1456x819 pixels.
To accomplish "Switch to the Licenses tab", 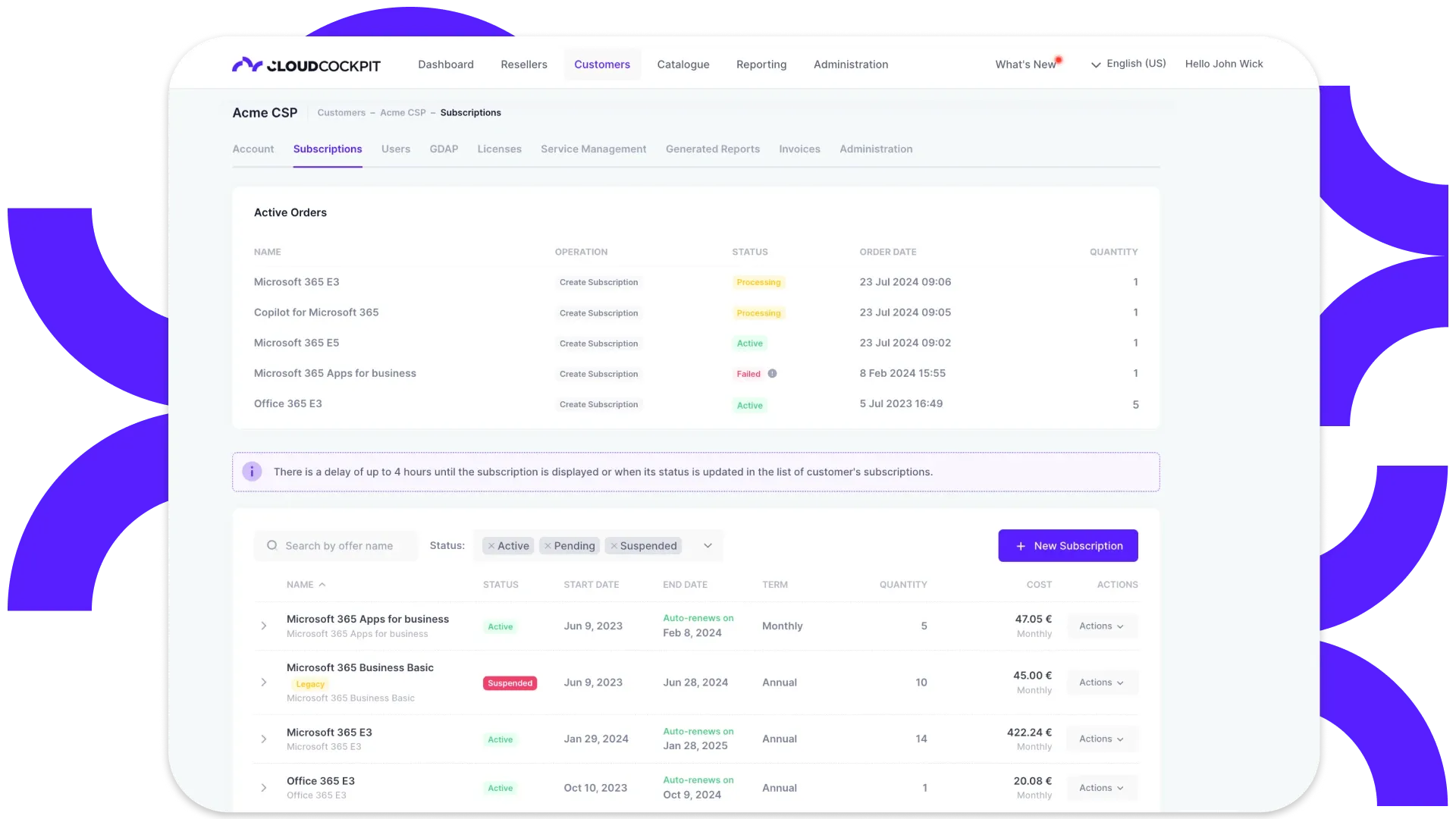I will pos(499,149).
